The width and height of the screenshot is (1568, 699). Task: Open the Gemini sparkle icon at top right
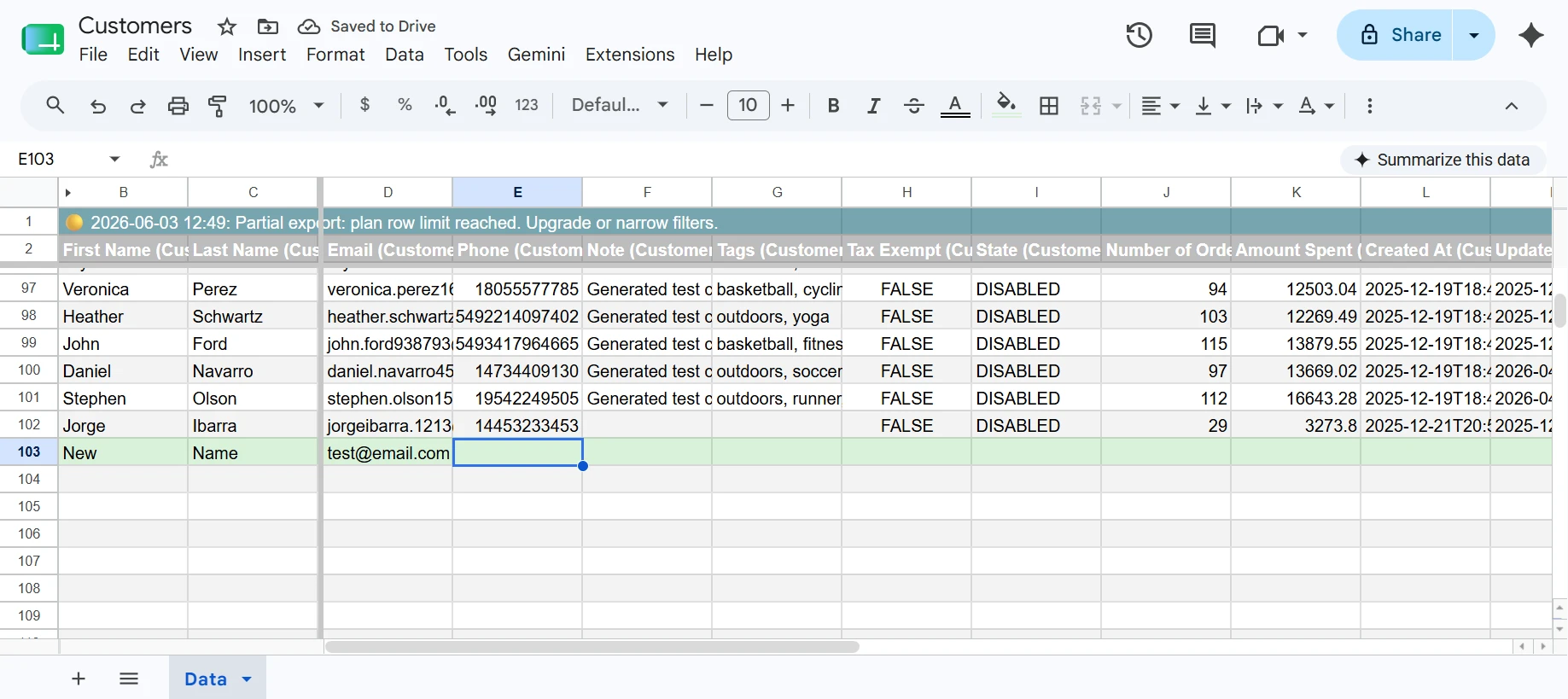[x=1531, y=35]
